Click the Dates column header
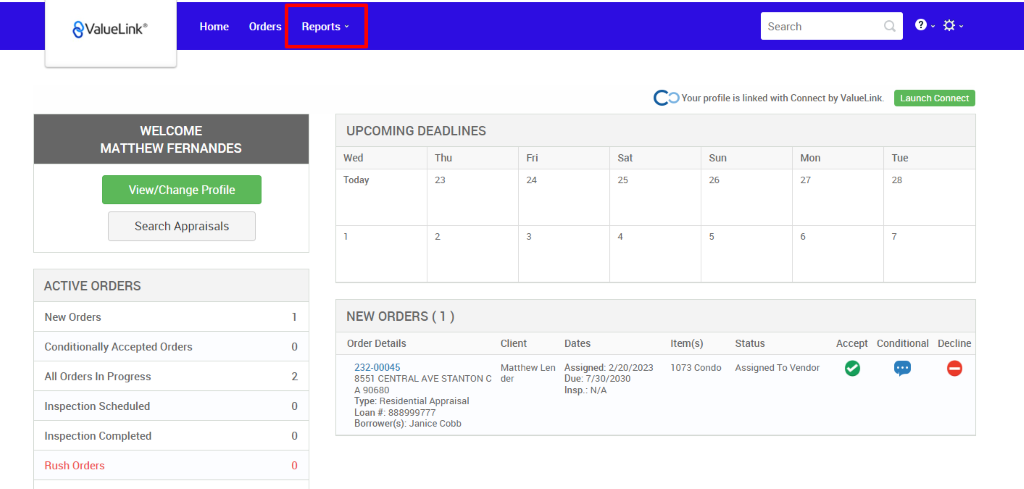Viewport: 1024px width, 489px height. tap(577, 343)
